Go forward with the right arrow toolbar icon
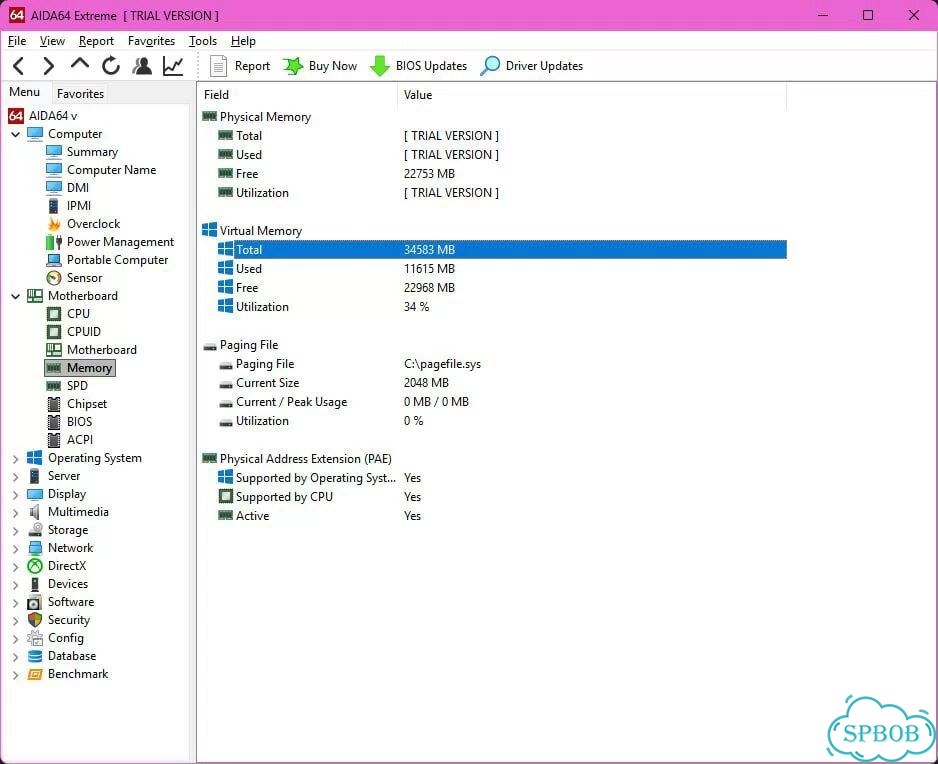This screenshot has width=938, height=764. click(48, 66)
